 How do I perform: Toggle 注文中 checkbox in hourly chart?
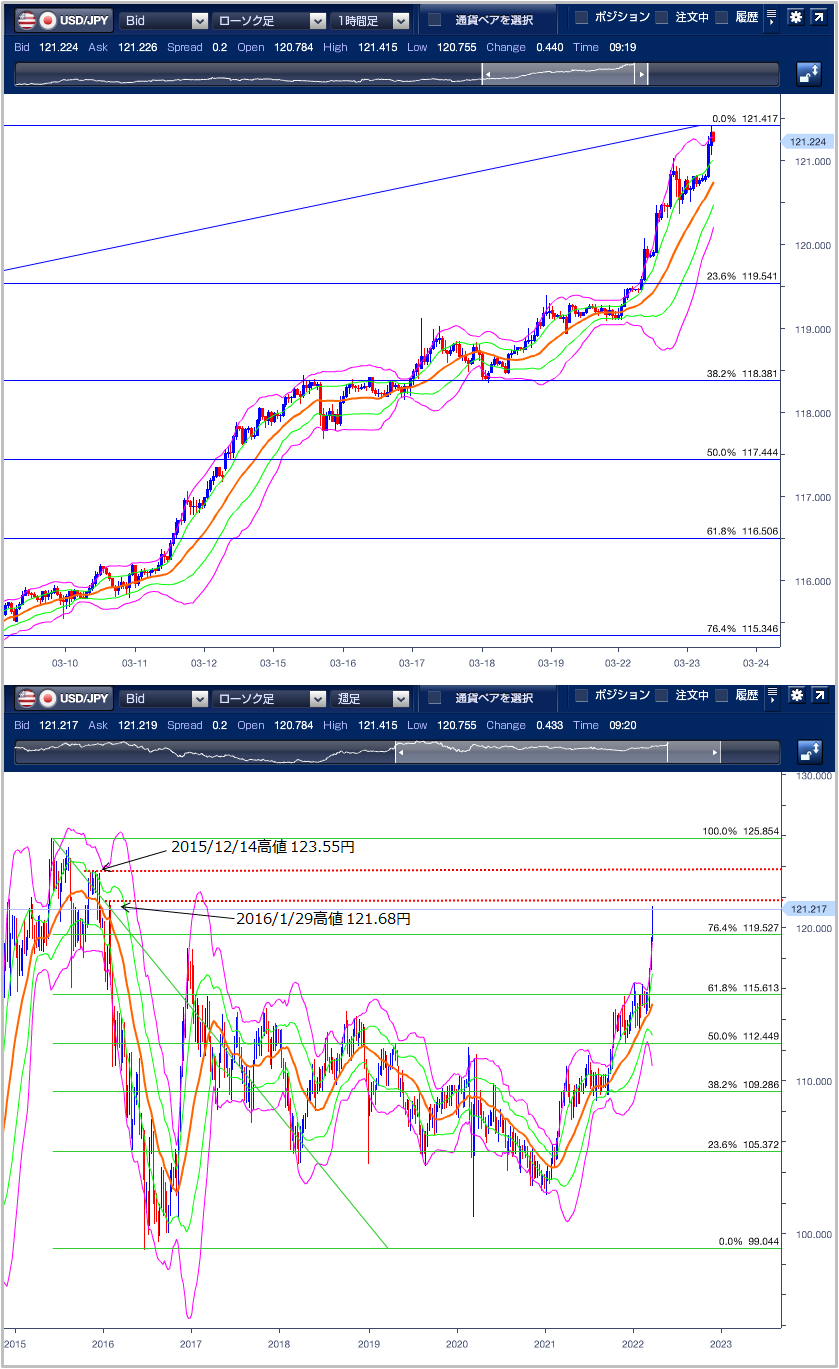pyautogui.click(x=661, y=18)
